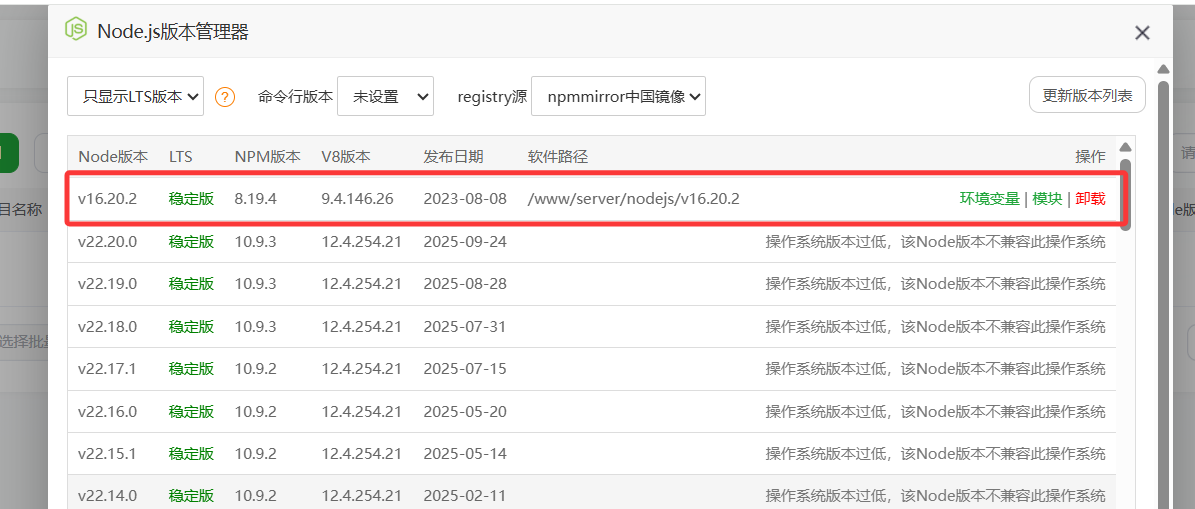This screenshot has width=1195, height=509.
Task: Select version v22.14.0 cell
Action: [107, 496]
